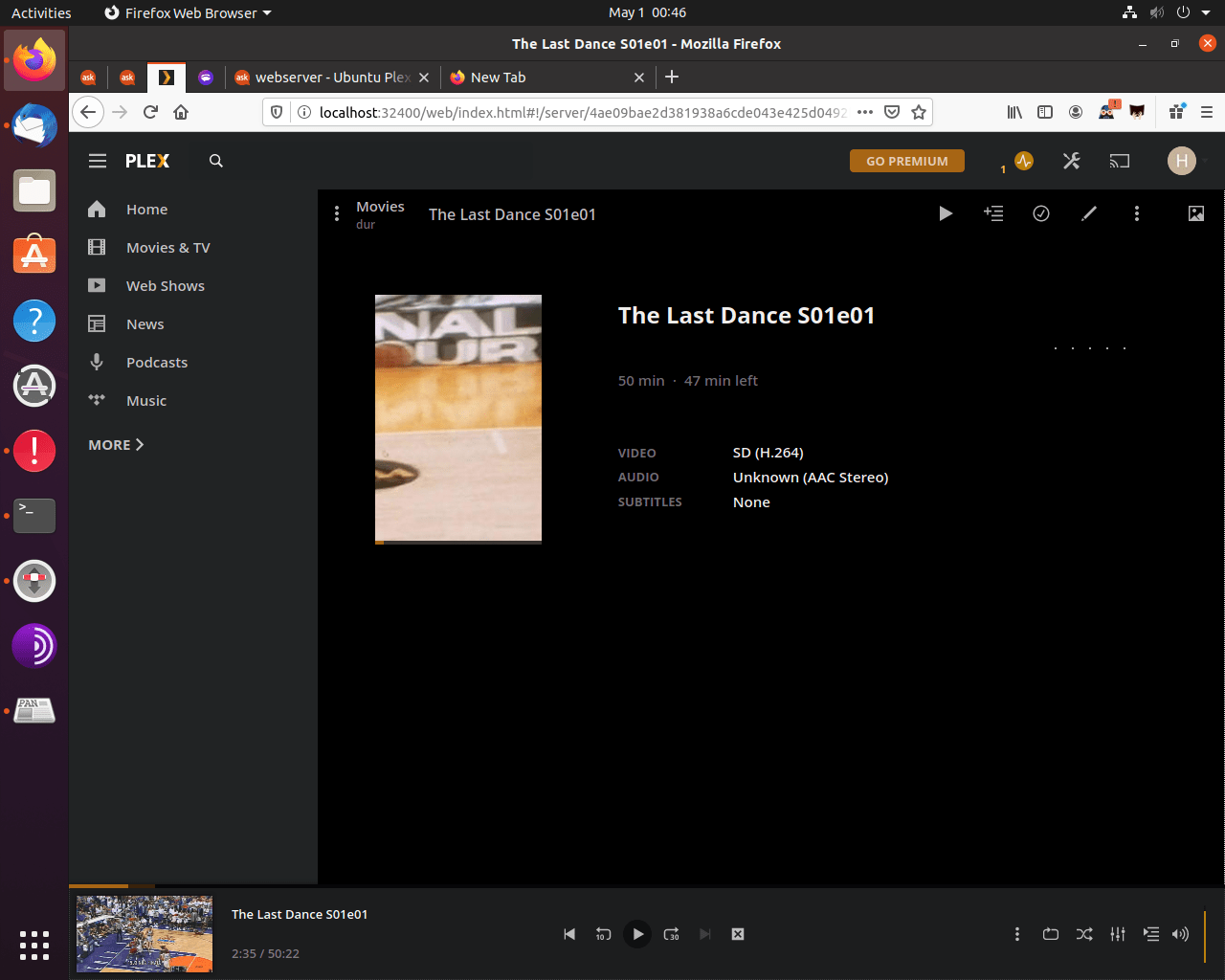Skip forward 30 seconds in player
The width and height of the screenshot is (1225, 980).
coord(672,934)
